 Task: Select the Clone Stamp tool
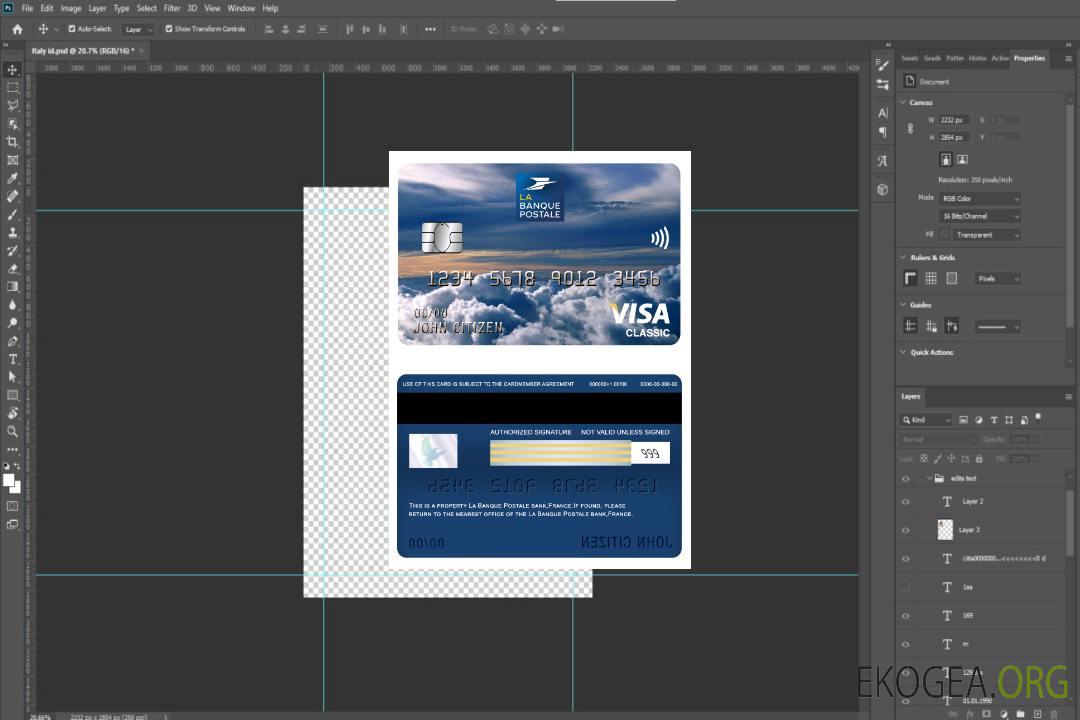[x=12, y=232]
